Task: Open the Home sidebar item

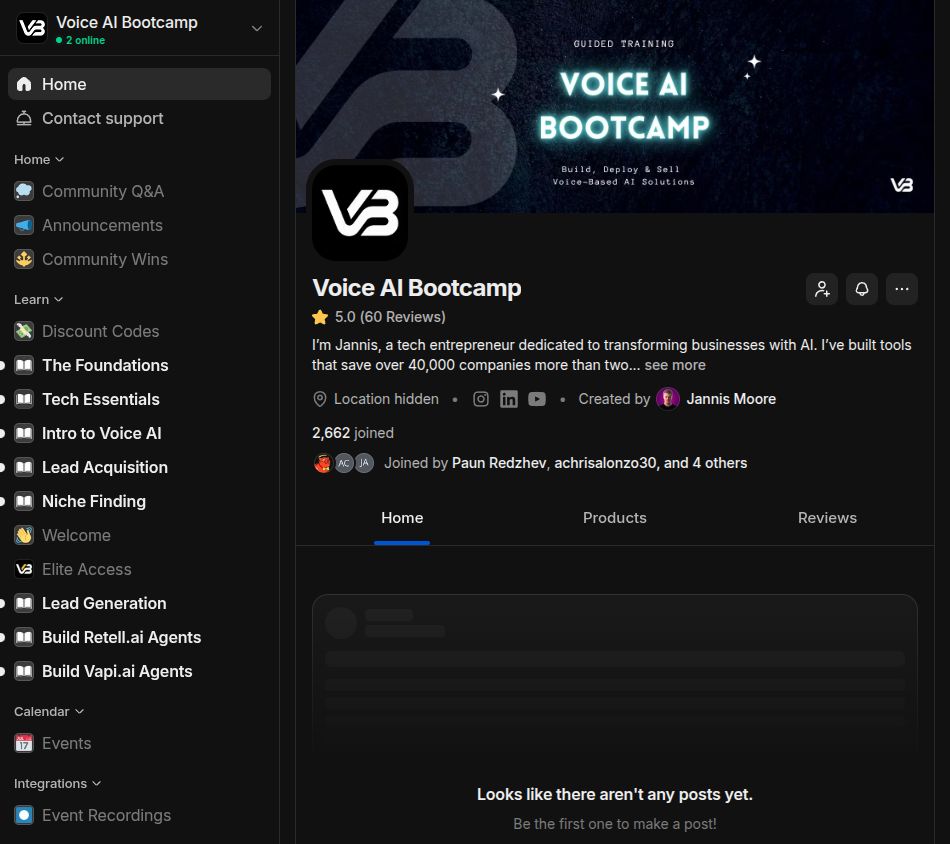Action: [x=139, y=84]
